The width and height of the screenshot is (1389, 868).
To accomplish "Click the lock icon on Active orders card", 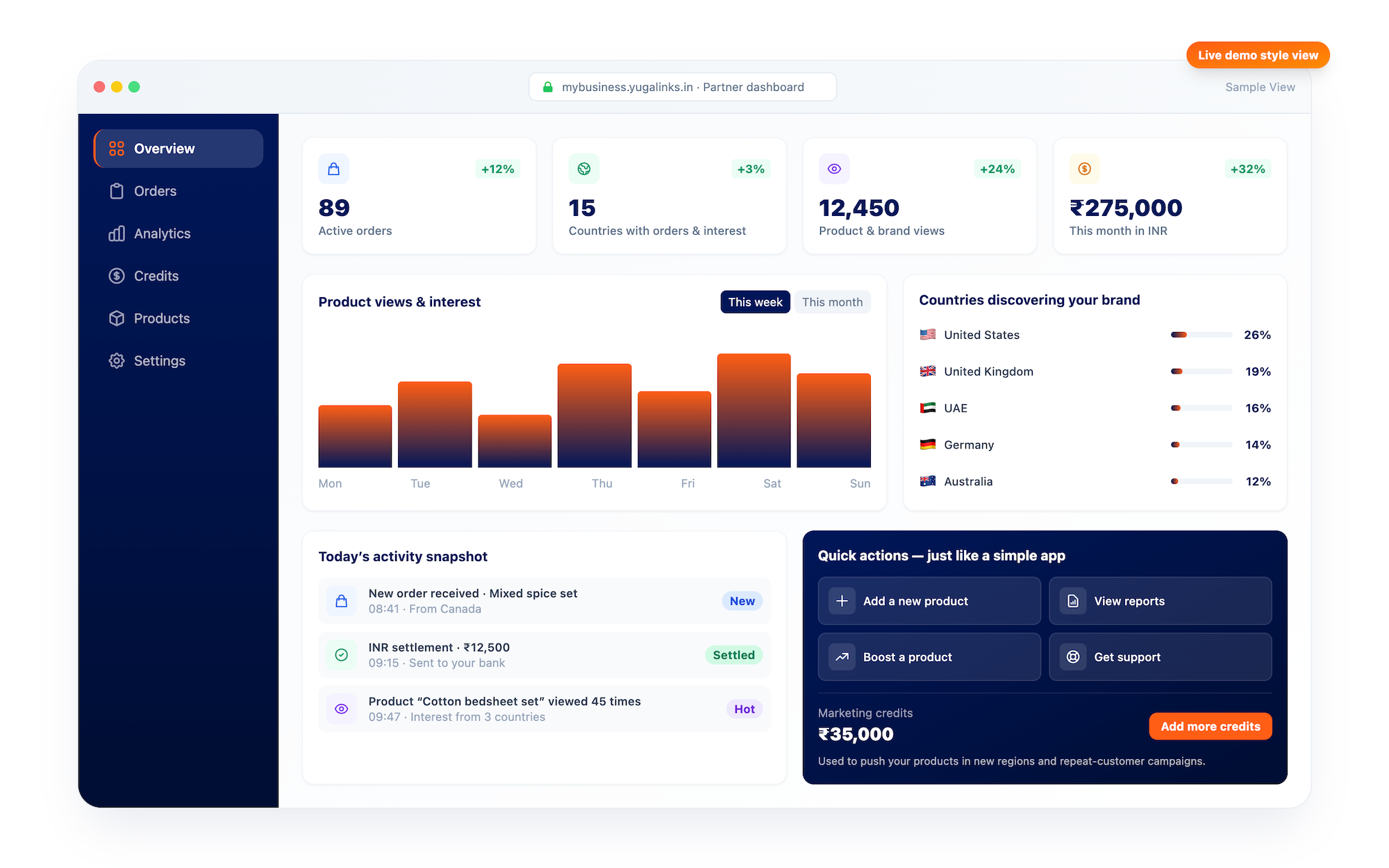I will point(333,168).
